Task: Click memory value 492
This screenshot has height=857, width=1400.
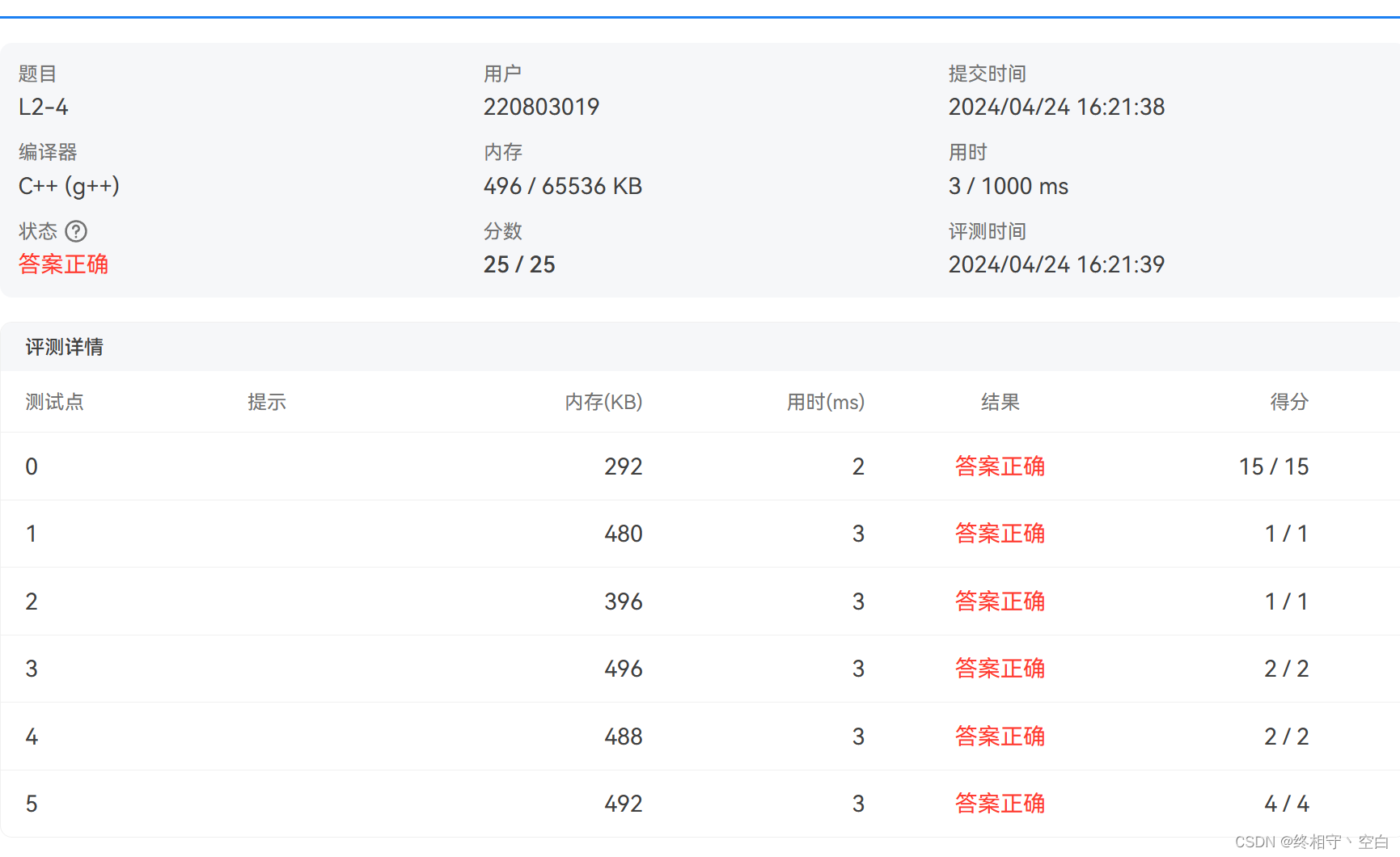Action: [624, 804]
